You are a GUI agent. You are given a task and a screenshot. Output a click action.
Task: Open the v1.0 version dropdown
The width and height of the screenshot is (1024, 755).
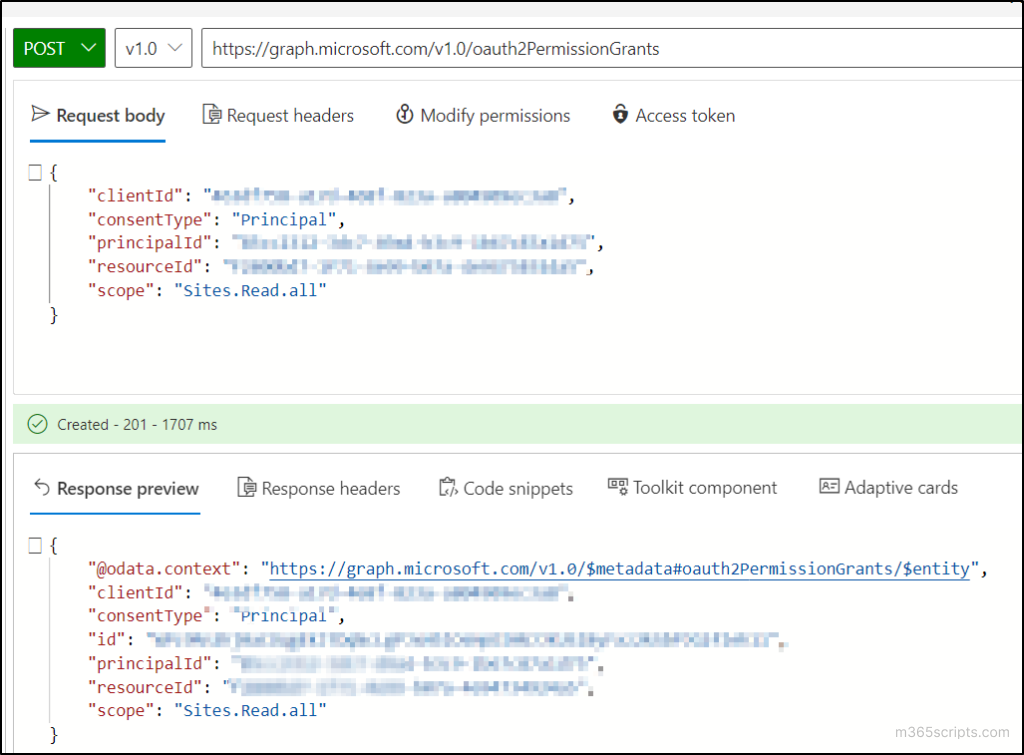click(153, 48)
